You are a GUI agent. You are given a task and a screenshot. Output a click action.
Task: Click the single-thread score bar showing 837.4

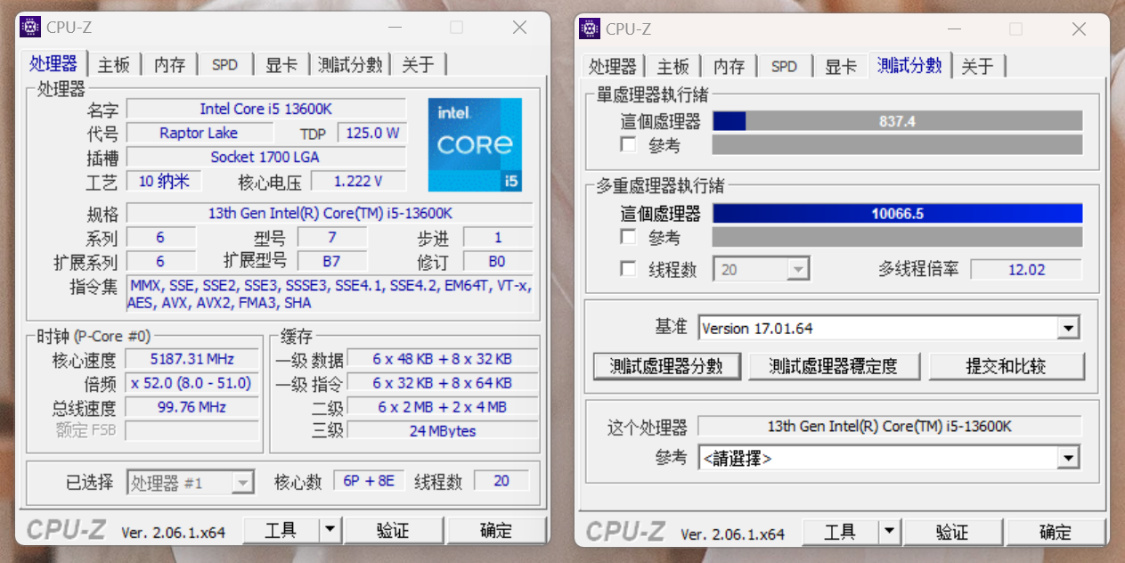897,121
